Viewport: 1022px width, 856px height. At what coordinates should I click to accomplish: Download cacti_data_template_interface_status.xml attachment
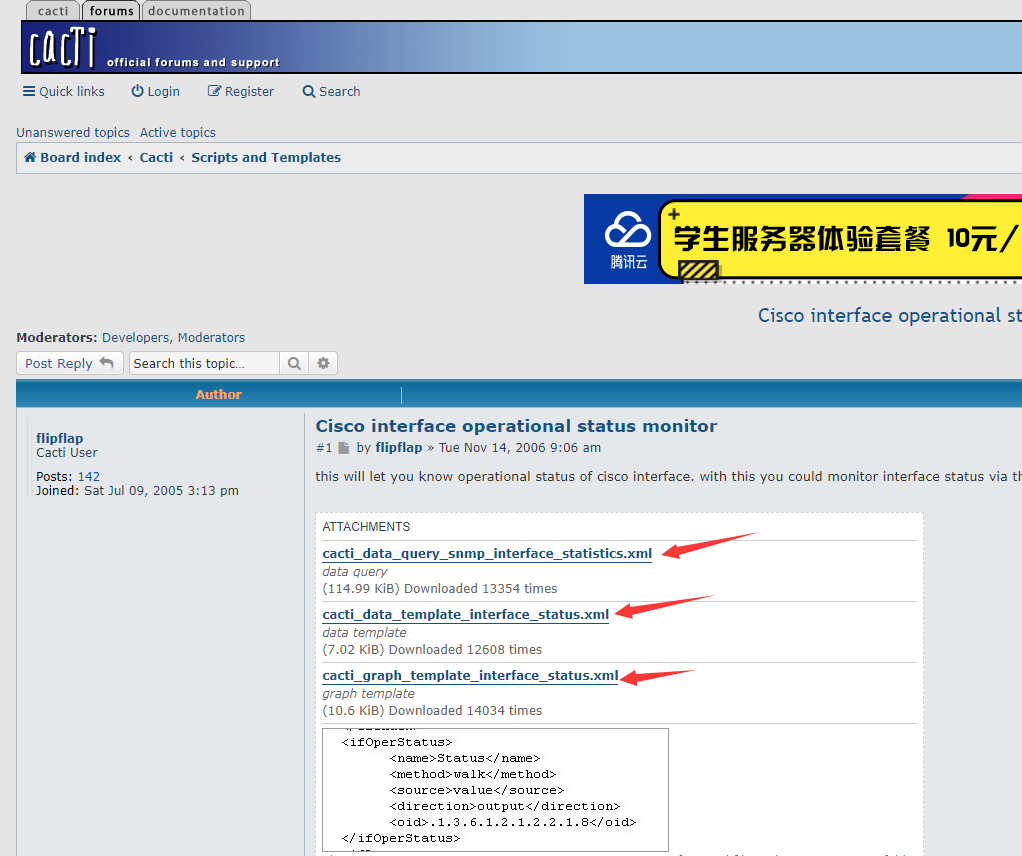click(x=466, y=614)
